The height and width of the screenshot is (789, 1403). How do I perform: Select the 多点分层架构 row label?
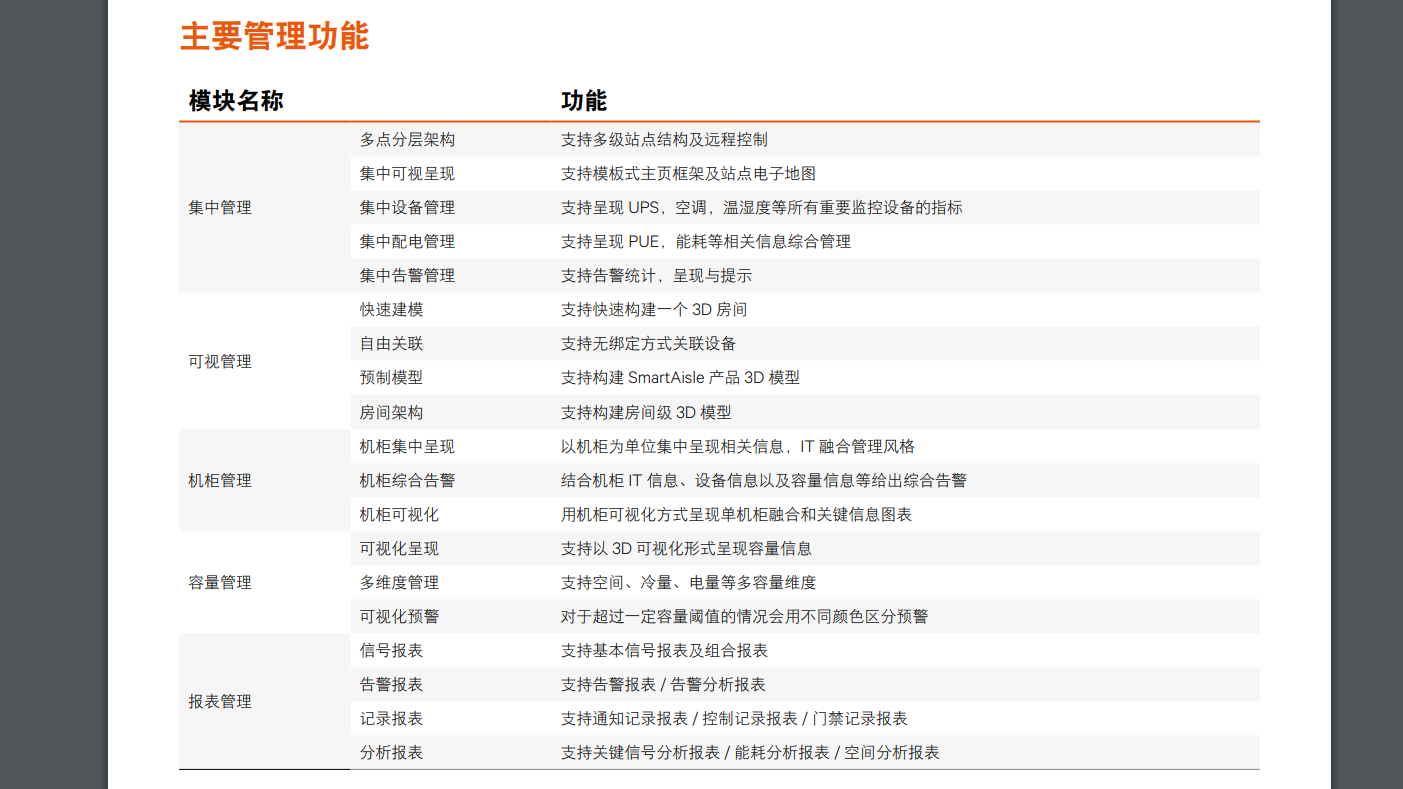click(x=407, y=139)
